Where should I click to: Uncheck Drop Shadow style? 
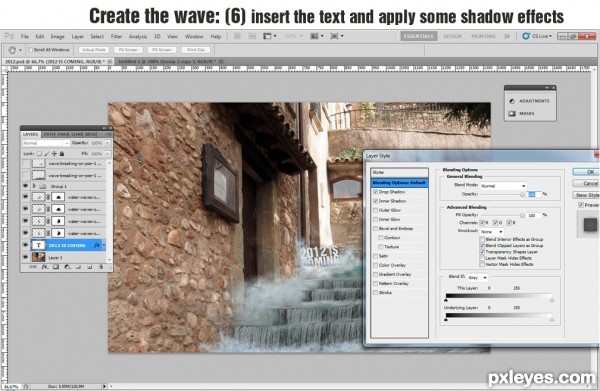[375, 192]
